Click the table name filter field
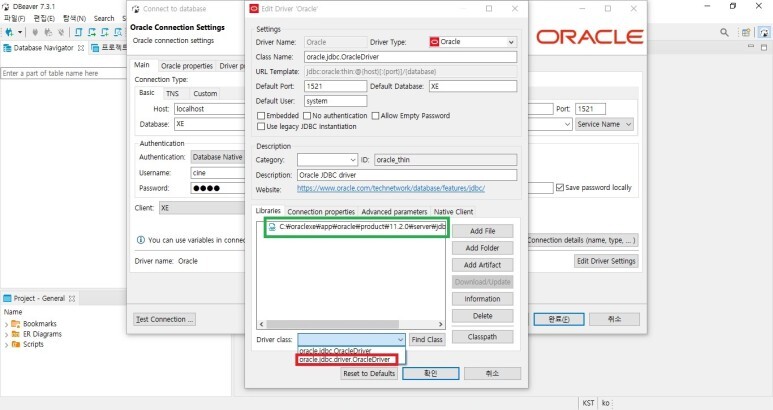773x410 pixels. tap(63, 73)
